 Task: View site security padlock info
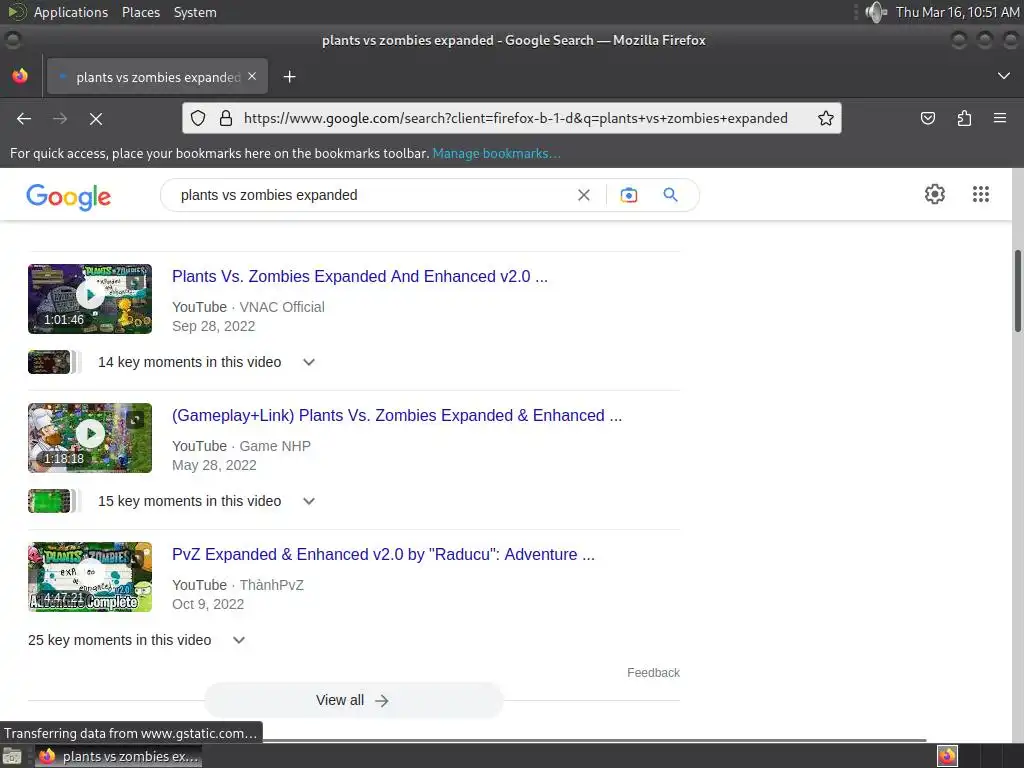tap(226, 118)
